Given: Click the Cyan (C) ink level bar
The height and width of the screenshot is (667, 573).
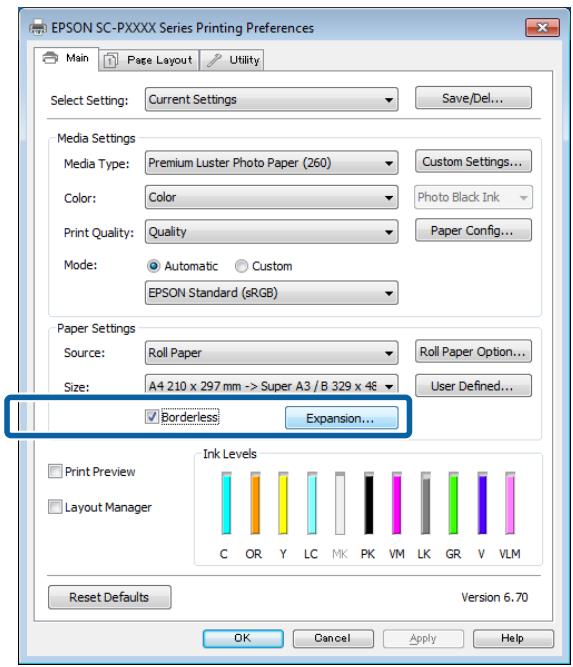Looking at the screenshot, I should coord(226,503).
